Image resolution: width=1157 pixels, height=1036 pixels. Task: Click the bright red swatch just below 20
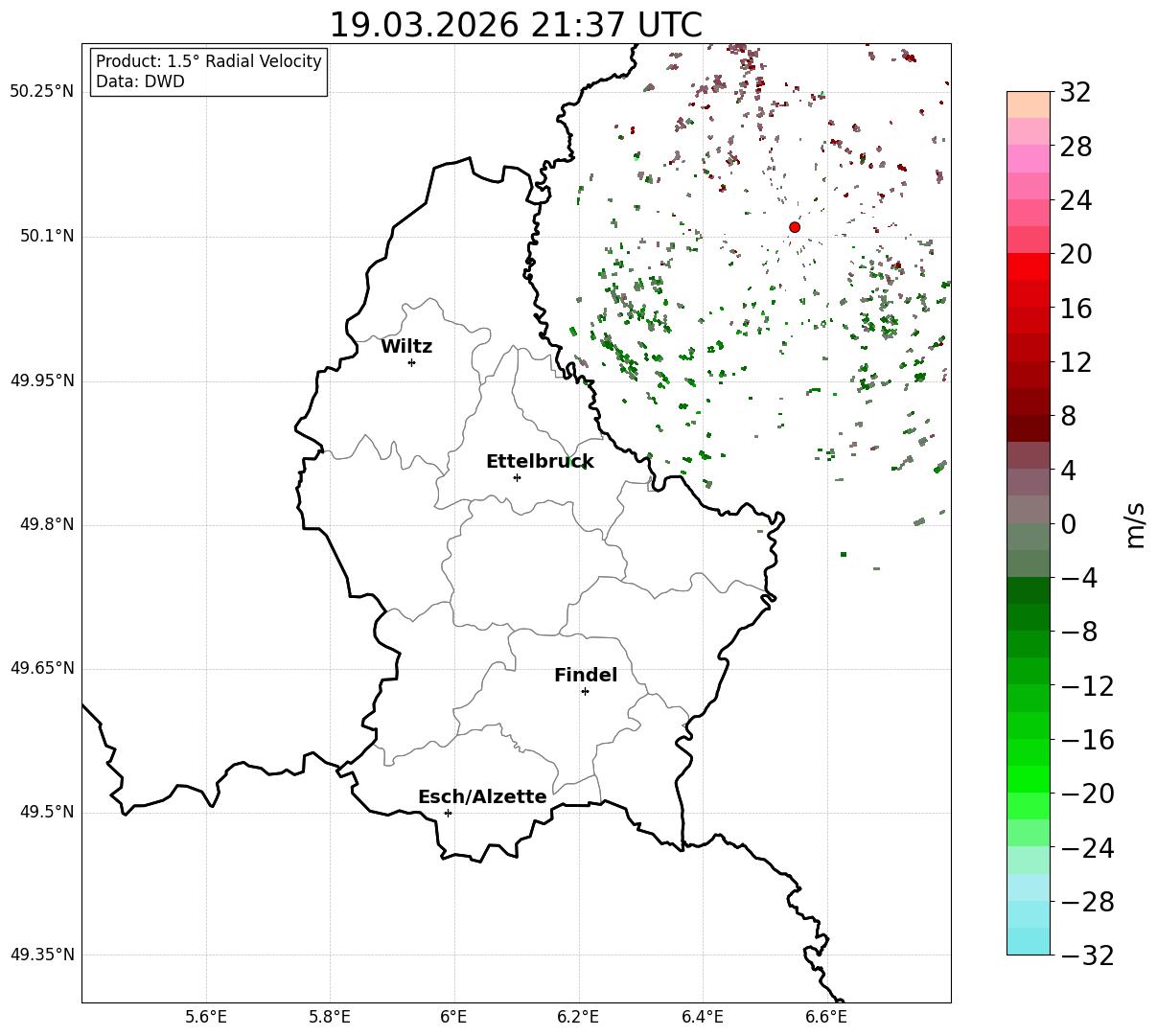click(1029, 266)
